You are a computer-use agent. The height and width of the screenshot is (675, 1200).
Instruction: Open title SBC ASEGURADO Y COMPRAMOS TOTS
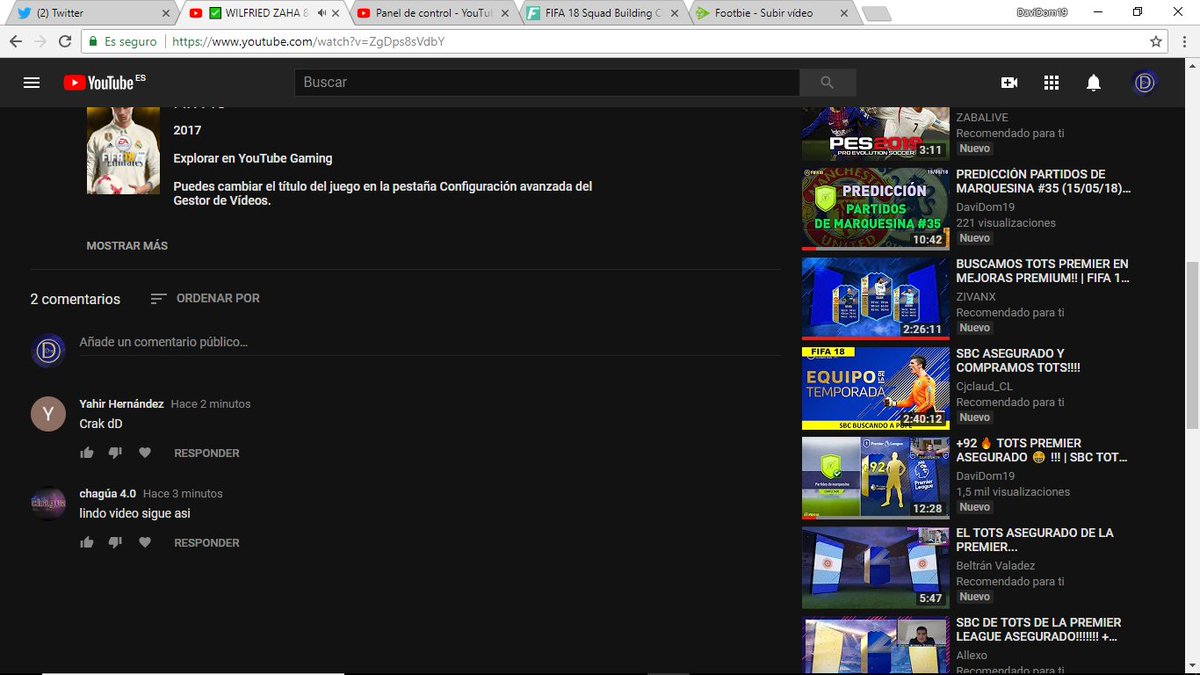point(1018,361)
